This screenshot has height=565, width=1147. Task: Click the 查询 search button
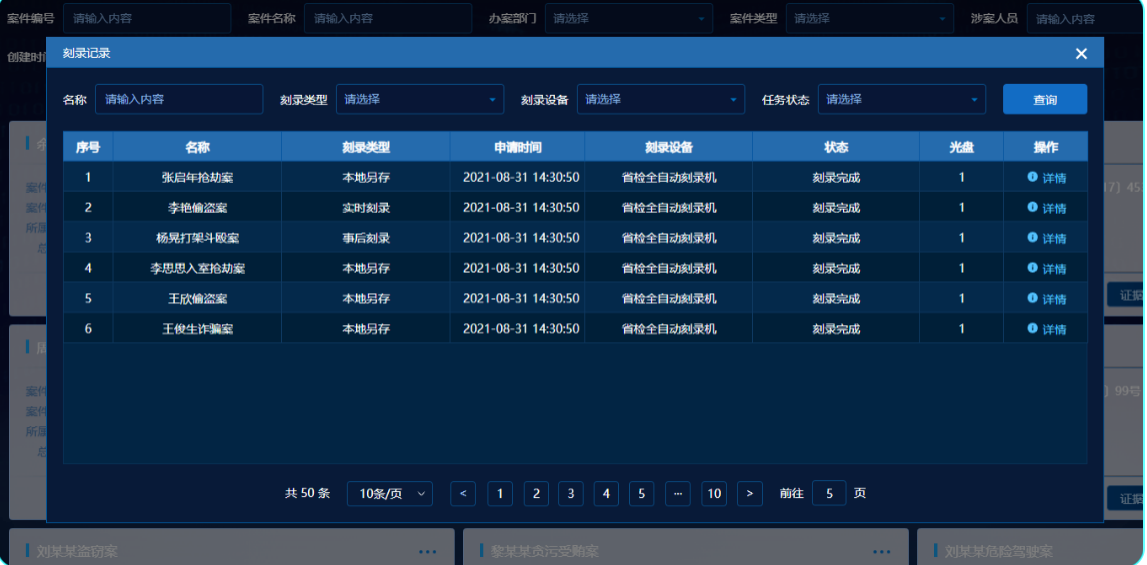(x=1045, y=99)
